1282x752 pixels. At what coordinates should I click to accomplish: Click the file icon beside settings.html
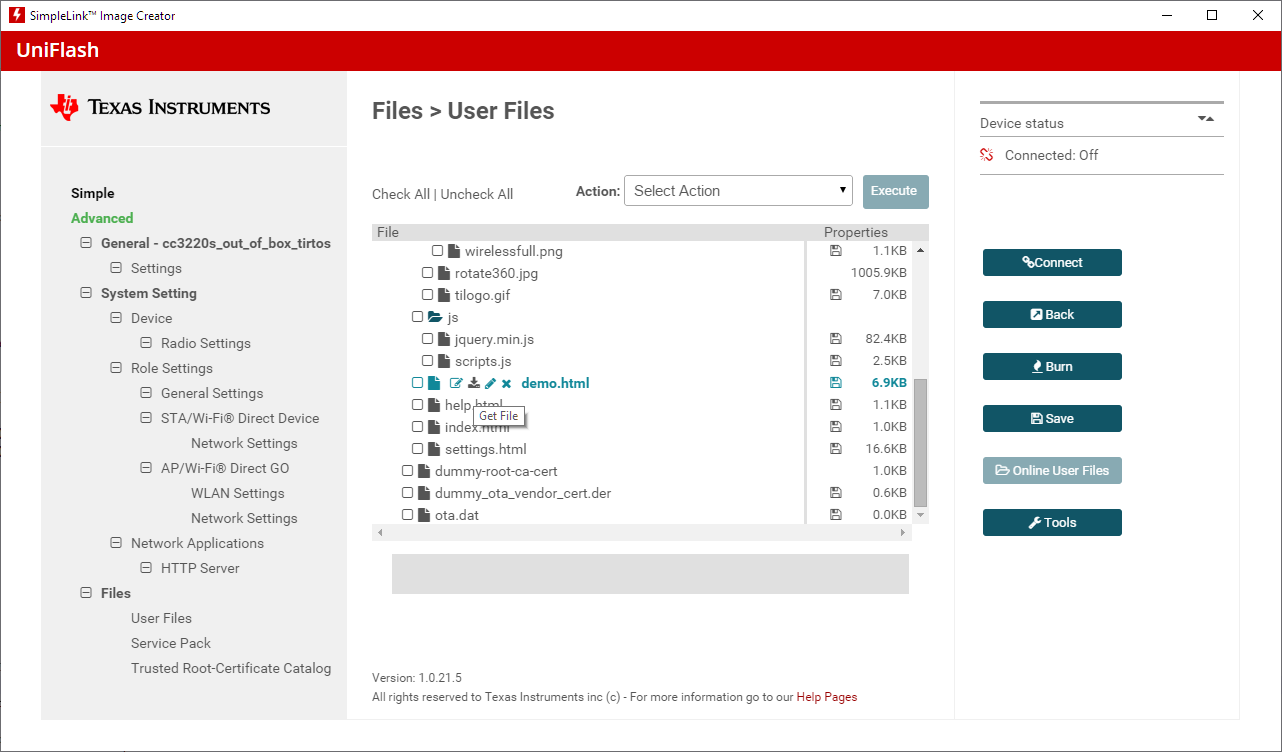[x=434, y=449]
